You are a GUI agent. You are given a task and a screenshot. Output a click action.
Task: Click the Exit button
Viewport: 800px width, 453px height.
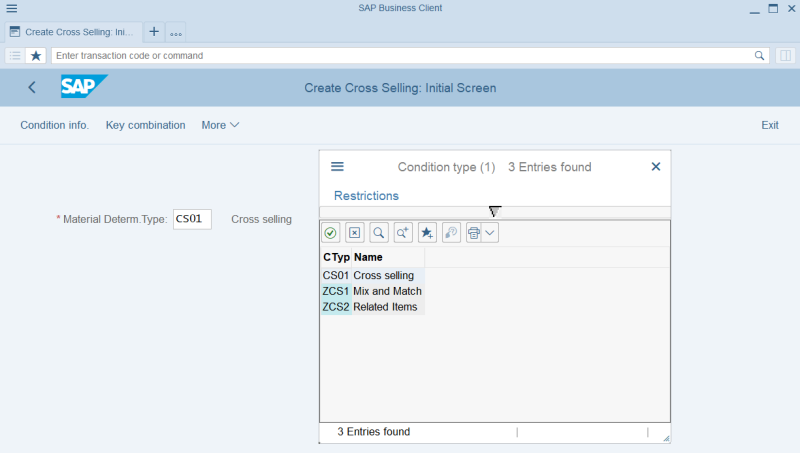pyautogui.click(x=770, y=125)
